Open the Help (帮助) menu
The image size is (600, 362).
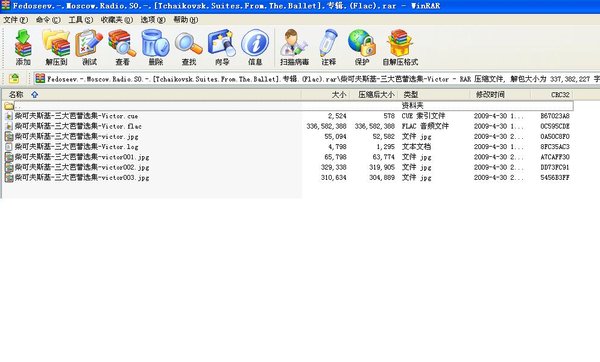click(x=186, y=20)
